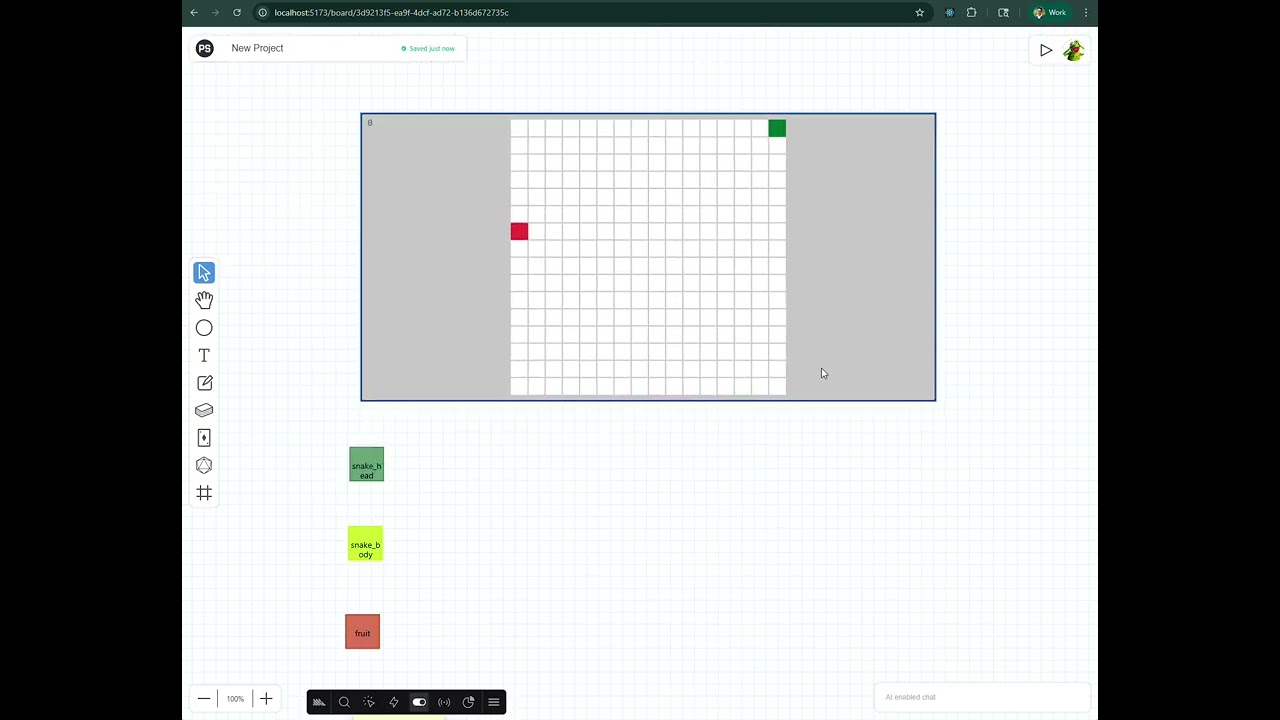Screen dimensions: 1280x720
Task: Click the AI enabled chat input
Action: coord(980,697)
